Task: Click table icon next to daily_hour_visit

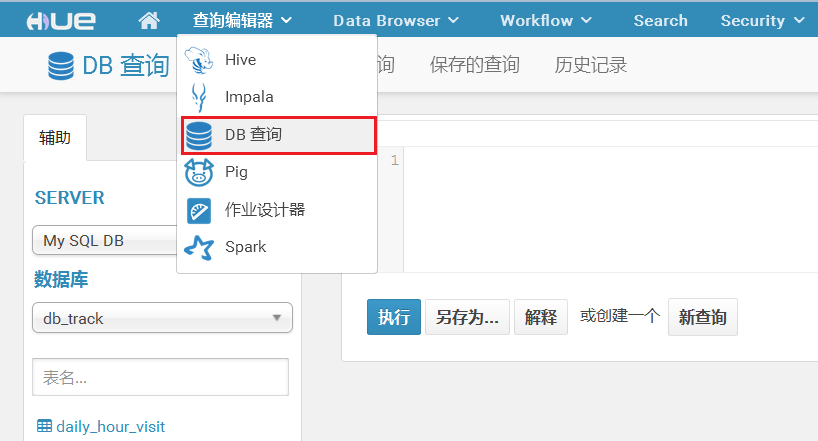Action: (x=44, y=426)
